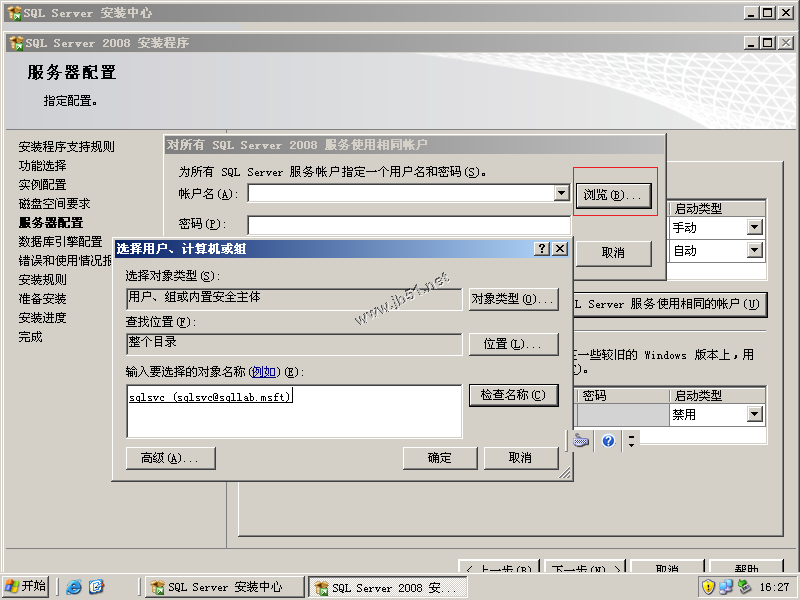Screen dimensions: 800x600
Task: Click the help question-mark in the dialog title bar
Action: pyautogui.click(x=542, y=248)
